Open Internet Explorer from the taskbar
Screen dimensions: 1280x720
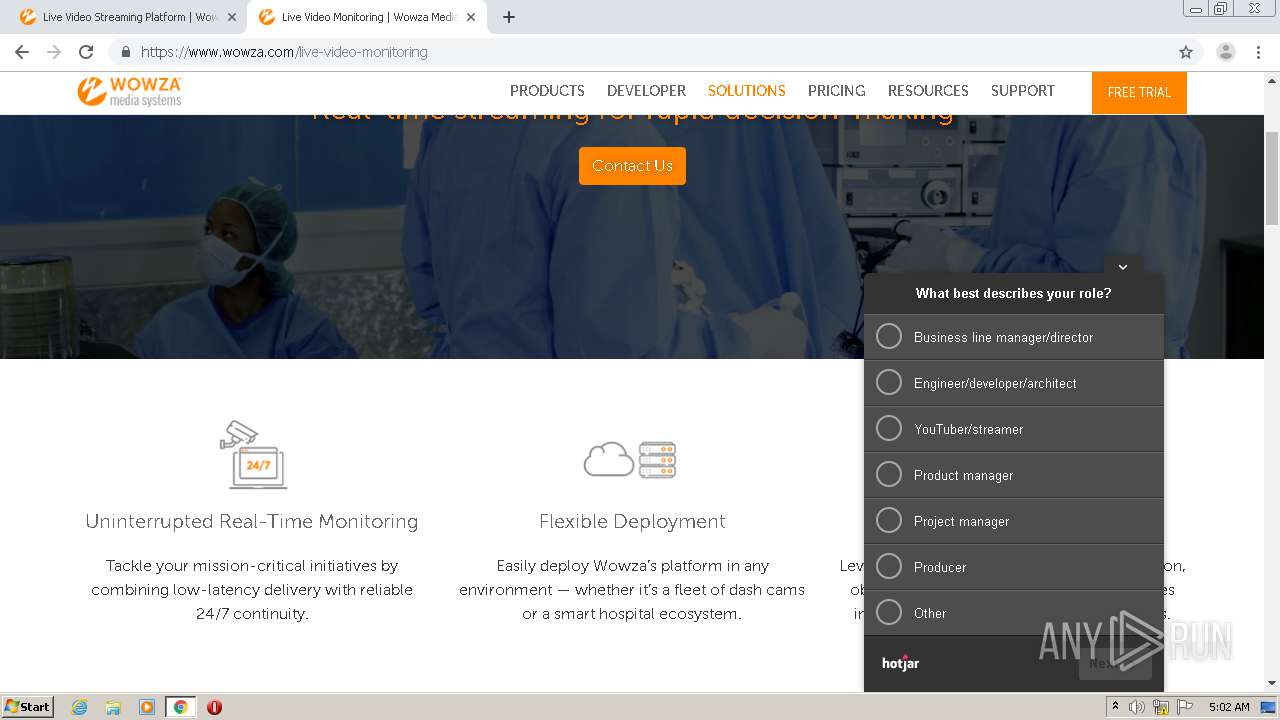pos(79,707)
